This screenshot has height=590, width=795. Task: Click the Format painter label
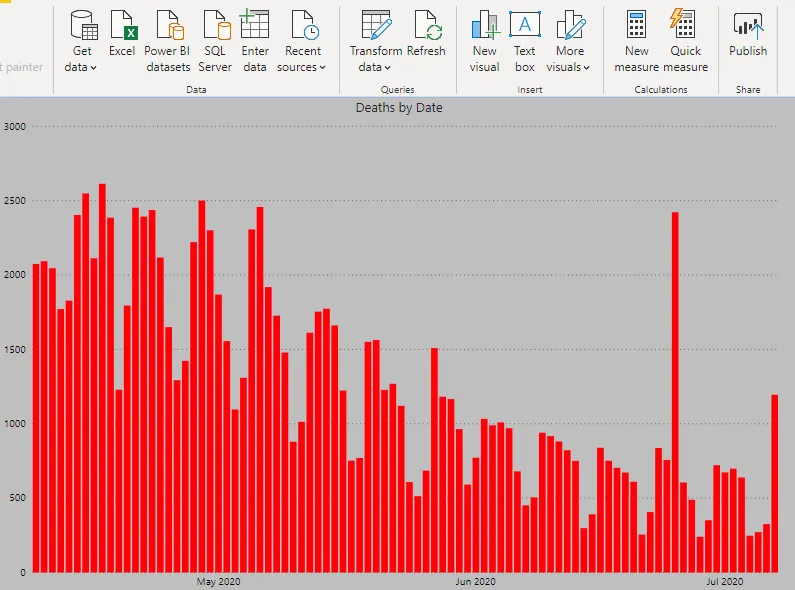(x=21, y=67)
